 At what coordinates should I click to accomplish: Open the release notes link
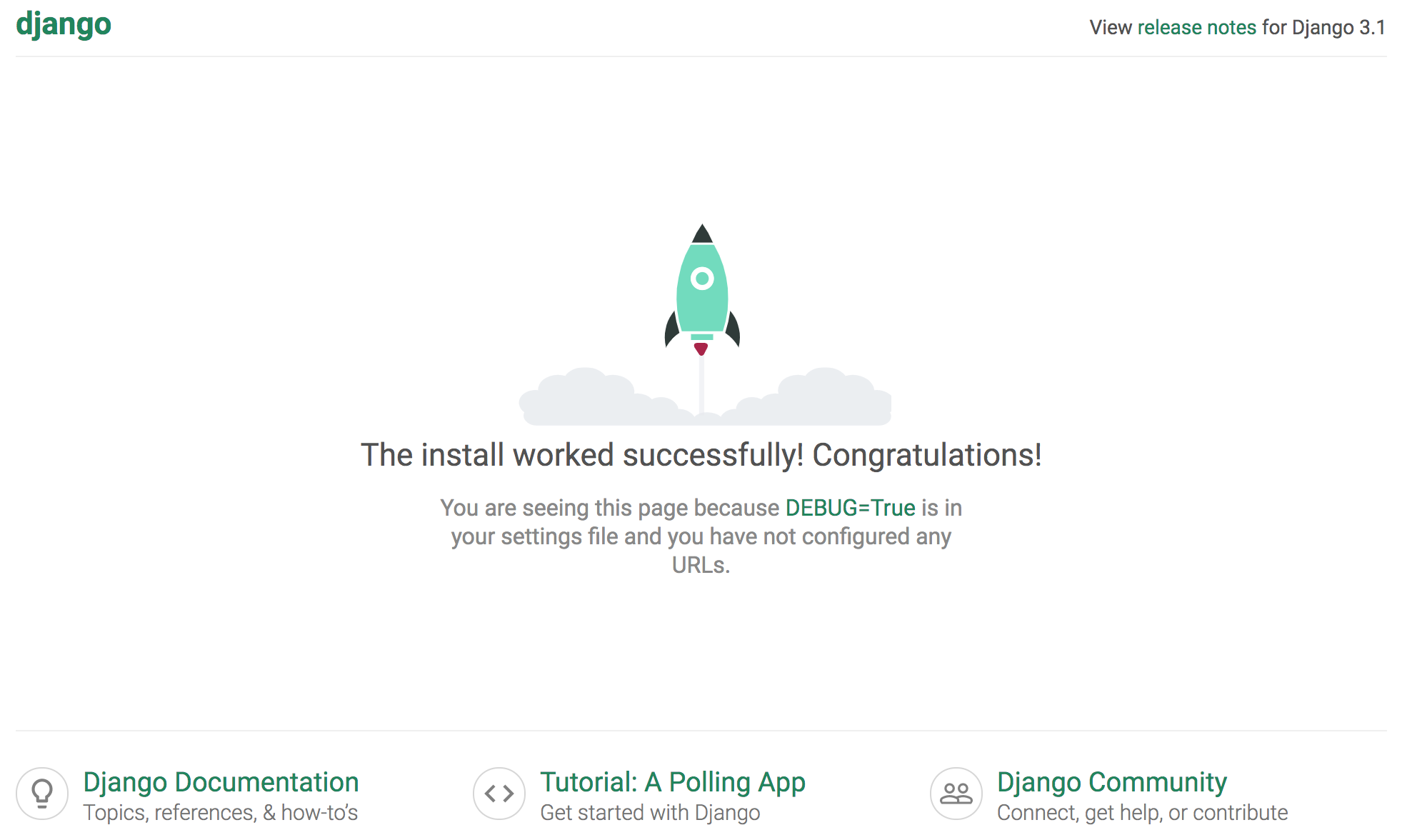point(1196,27)
